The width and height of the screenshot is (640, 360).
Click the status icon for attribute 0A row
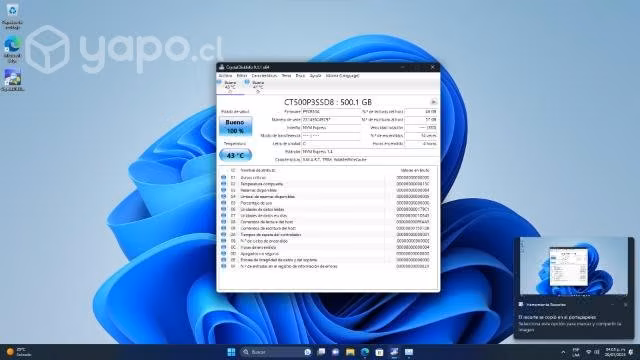pos(223,235)
